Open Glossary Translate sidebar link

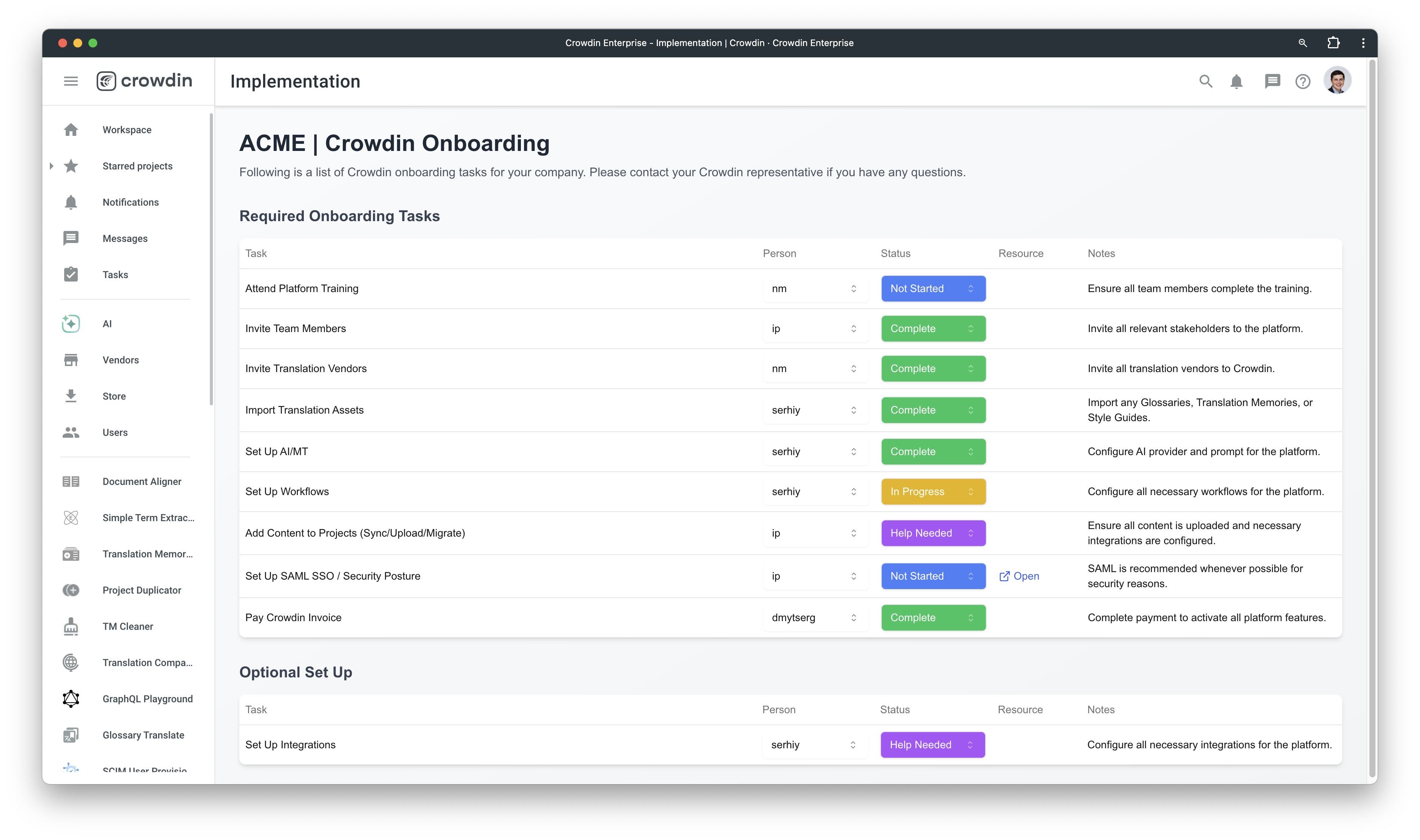143,735
